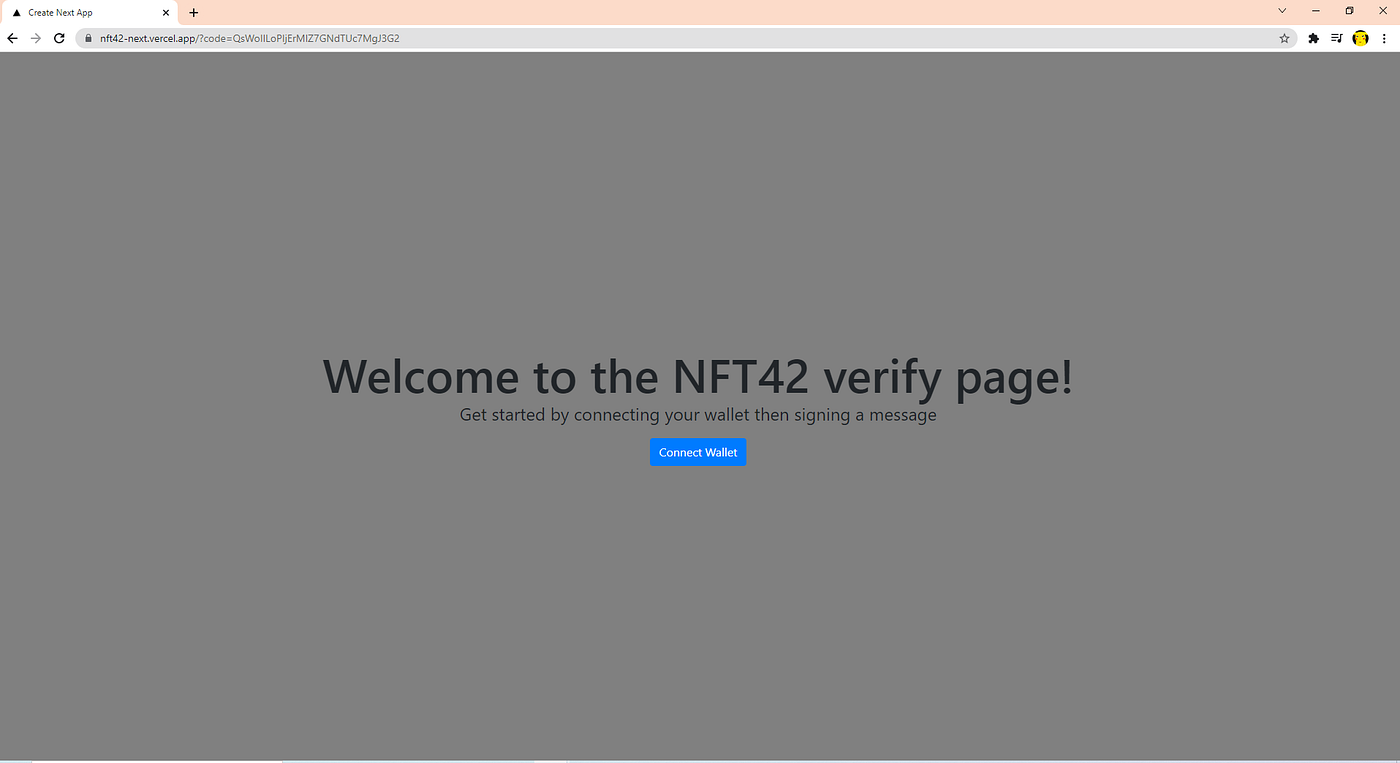Close the Create Next App tab

(166, 13)
